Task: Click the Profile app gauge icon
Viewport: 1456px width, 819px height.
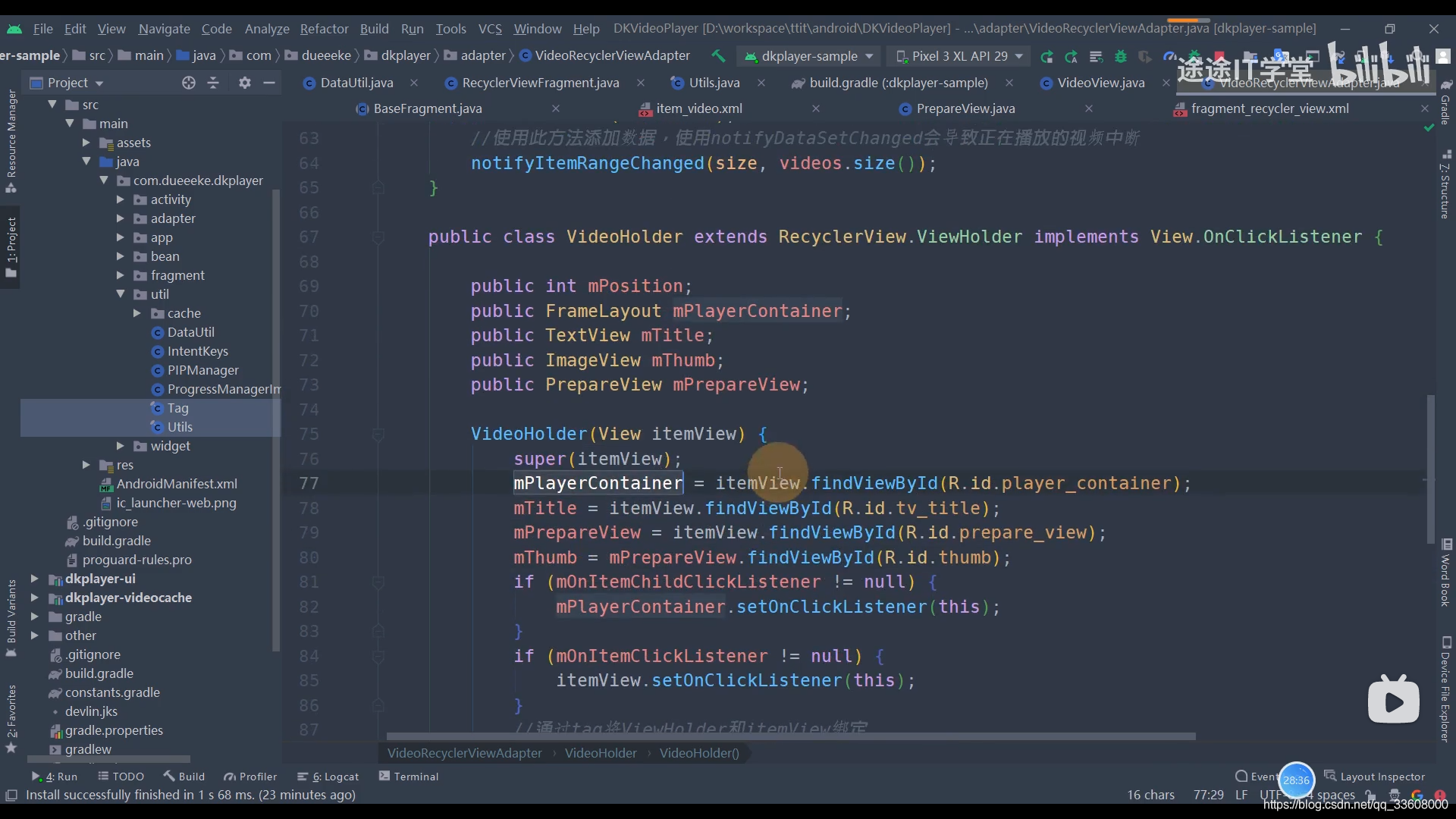Action: 1170,56
